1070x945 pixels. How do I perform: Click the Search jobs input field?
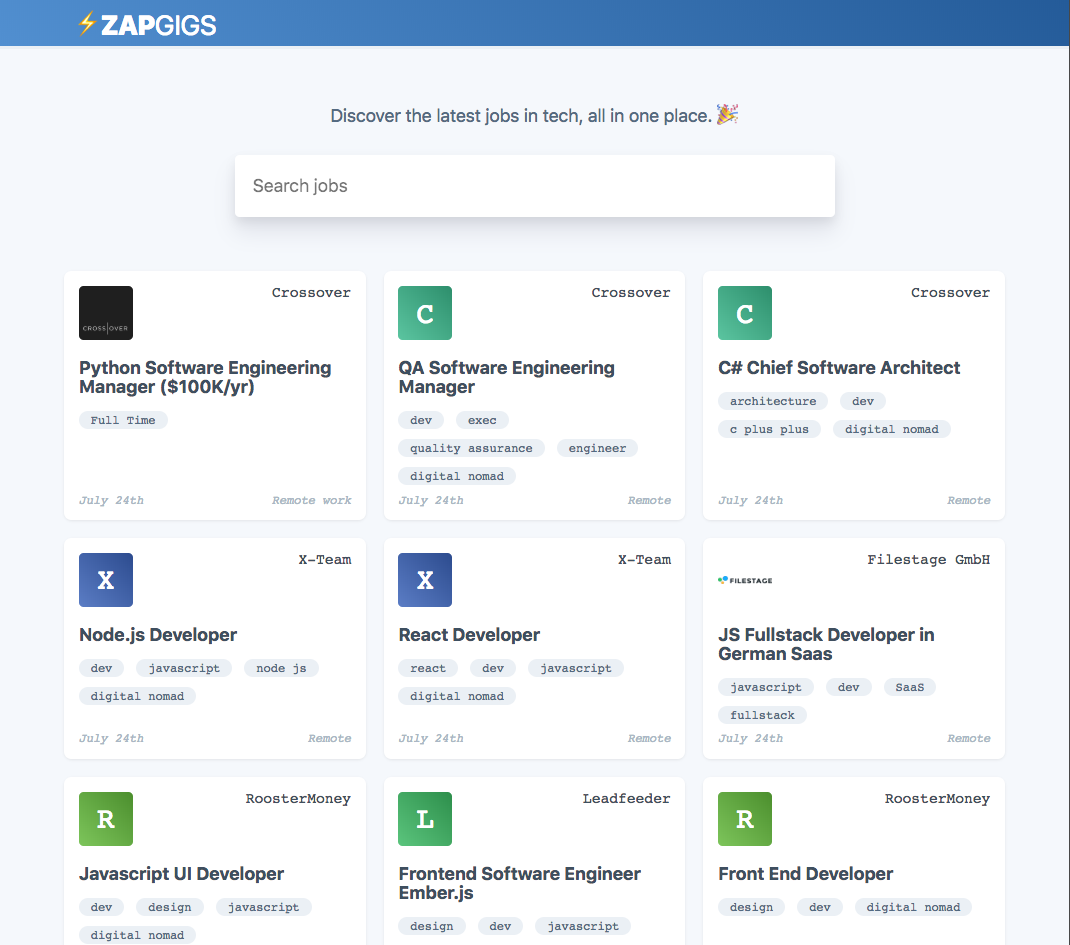(x=534, y=186)
